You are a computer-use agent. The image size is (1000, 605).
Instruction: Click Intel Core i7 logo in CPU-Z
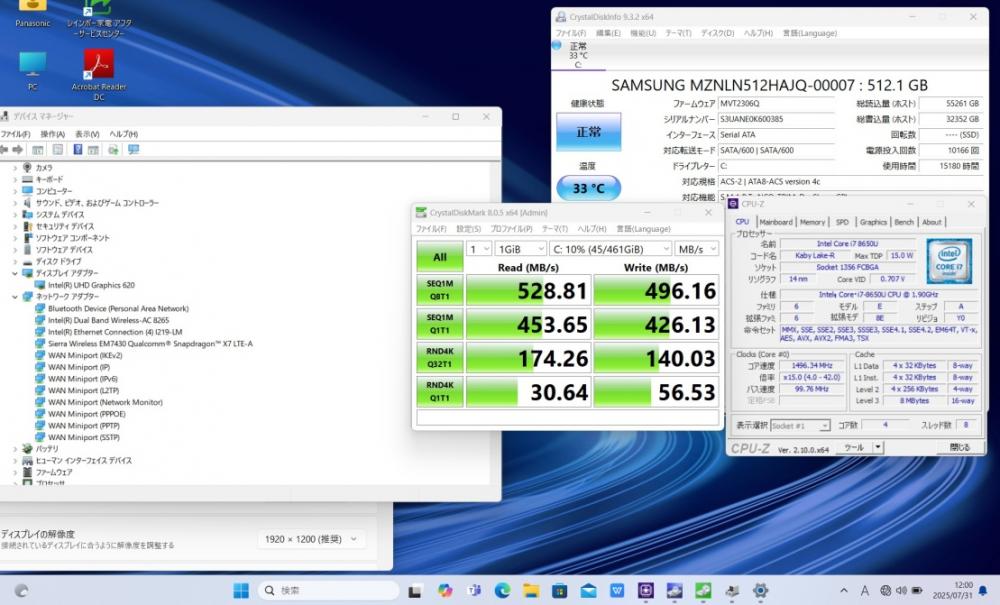(x=949, y=261)
